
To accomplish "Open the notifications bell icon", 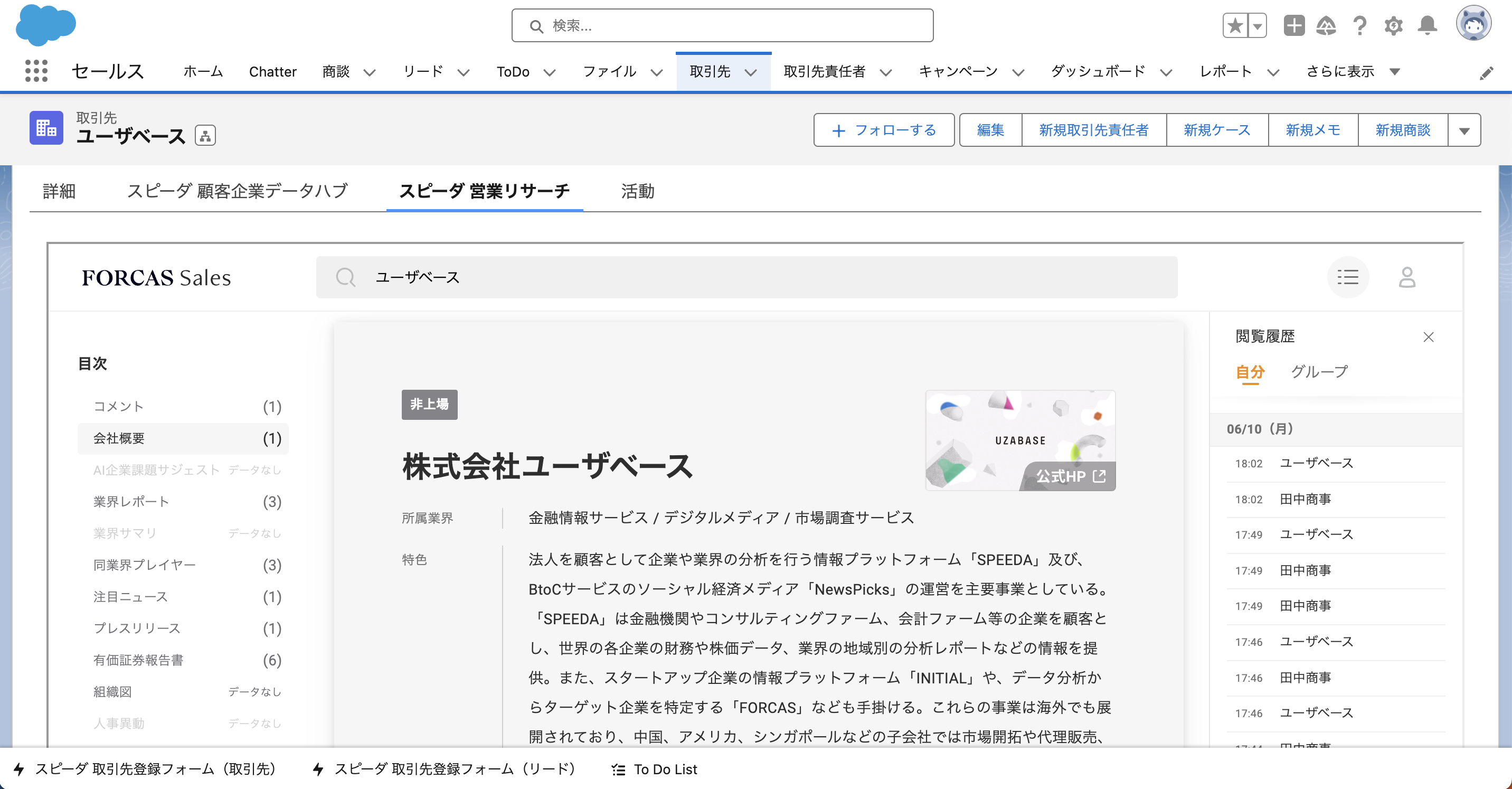I will coord(1428,25).
